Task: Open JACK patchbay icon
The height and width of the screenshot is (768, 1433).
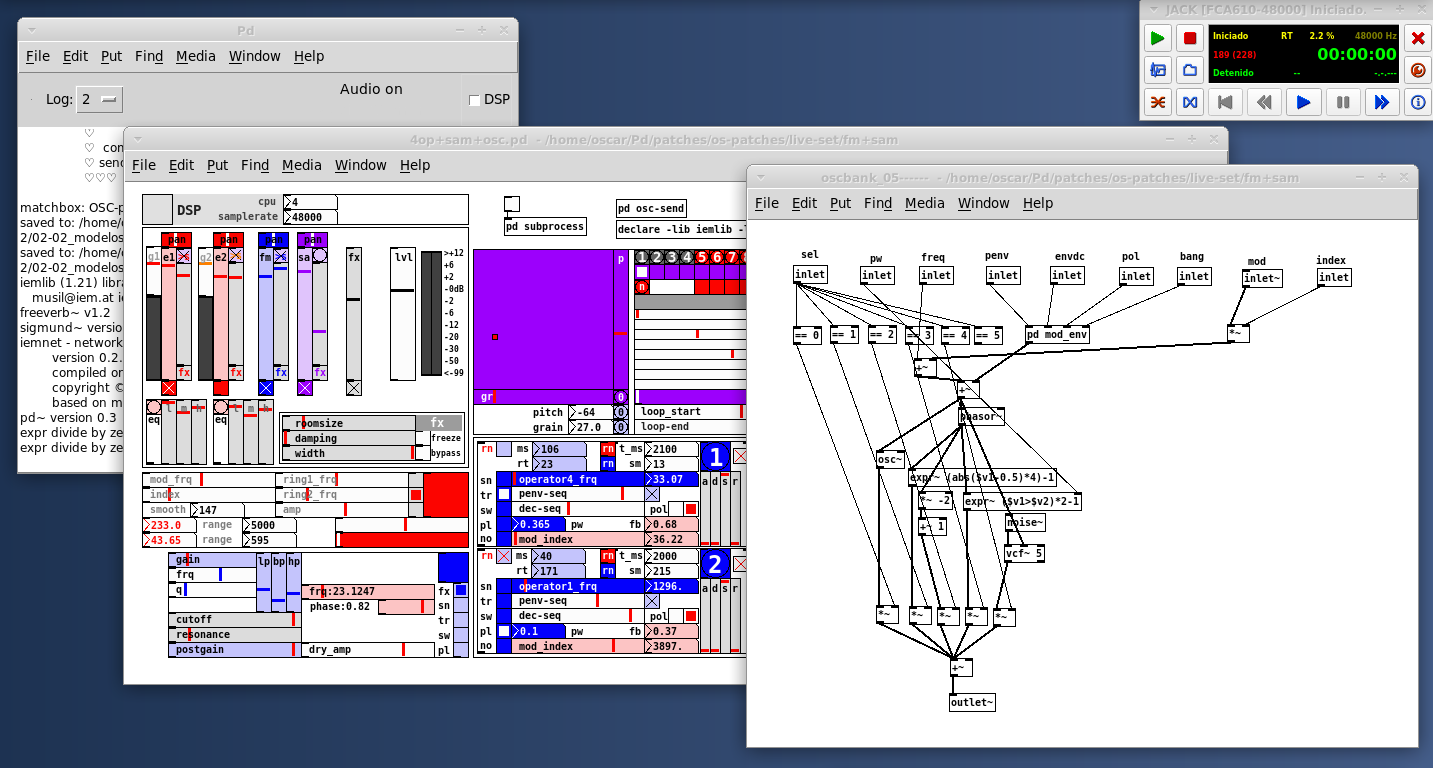Action: click(x=1190, y=102)
